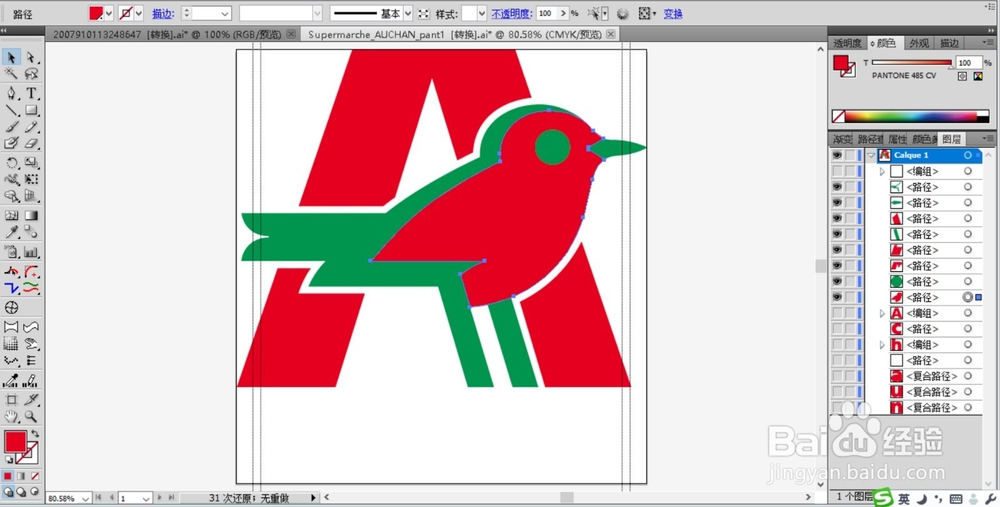Select the Column Graph tool
Screen dimensions: 1000x507
click(31, 252)
